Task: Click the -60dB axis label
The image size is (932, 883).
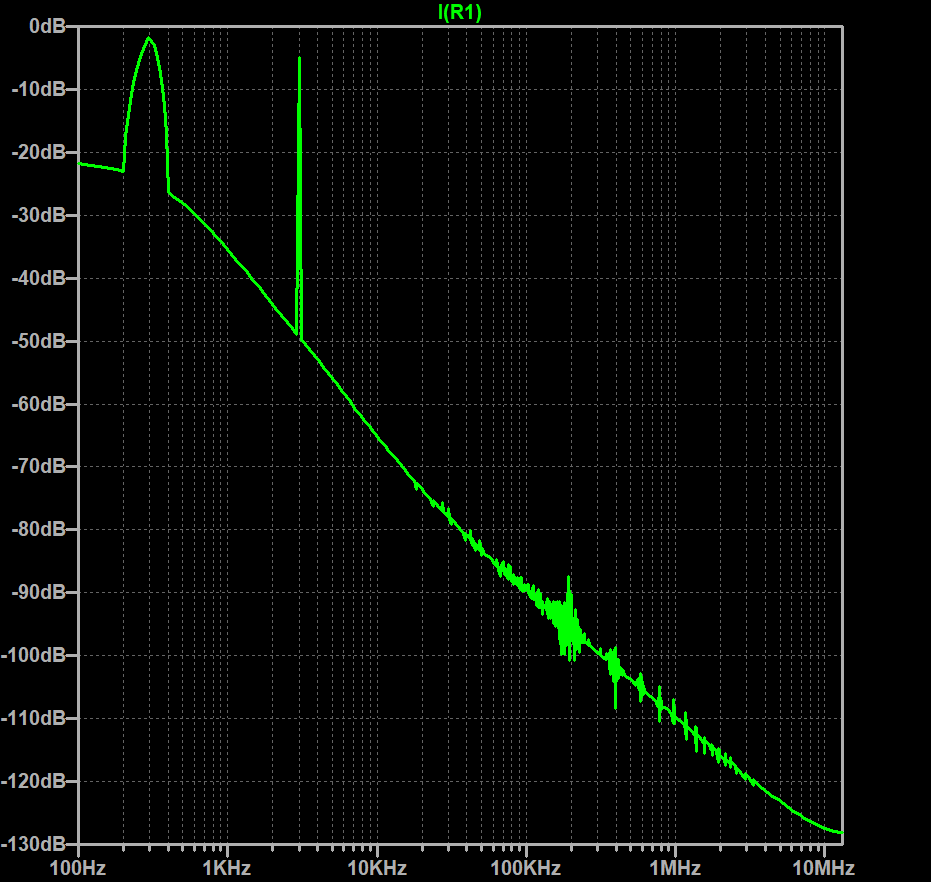Action: 39,404
